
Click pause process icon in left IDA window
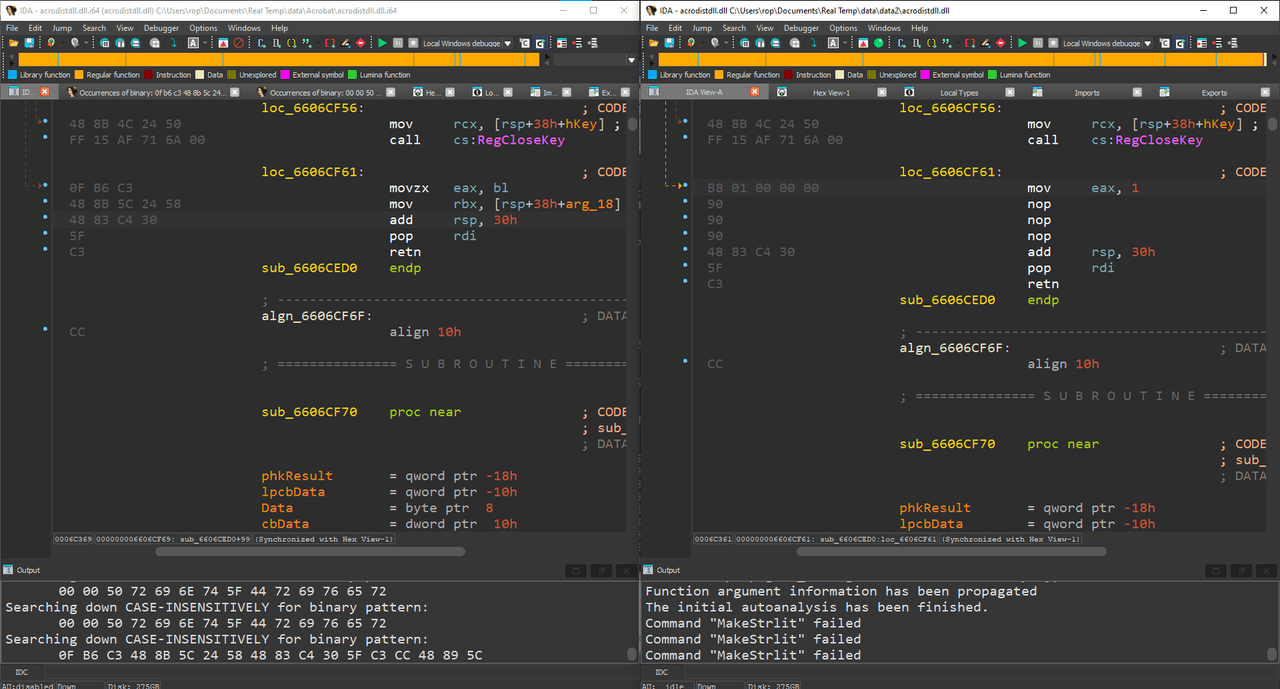point(398,43)
